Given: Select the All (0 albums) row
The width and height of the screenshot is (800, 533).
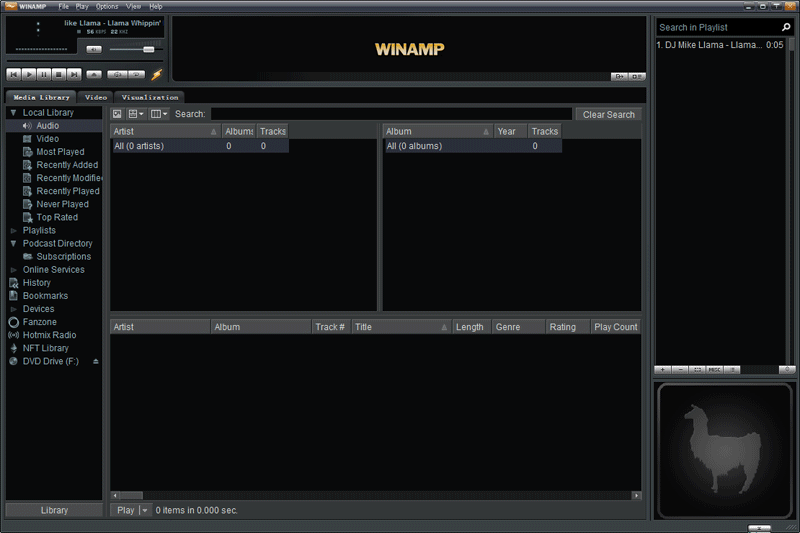Looking at the screenshot, I should tap(472, 146).
